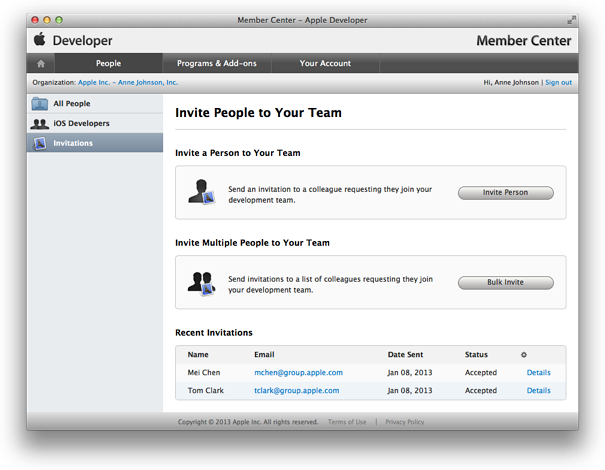
Task: Select All People in sidebar
Action: 95,104
